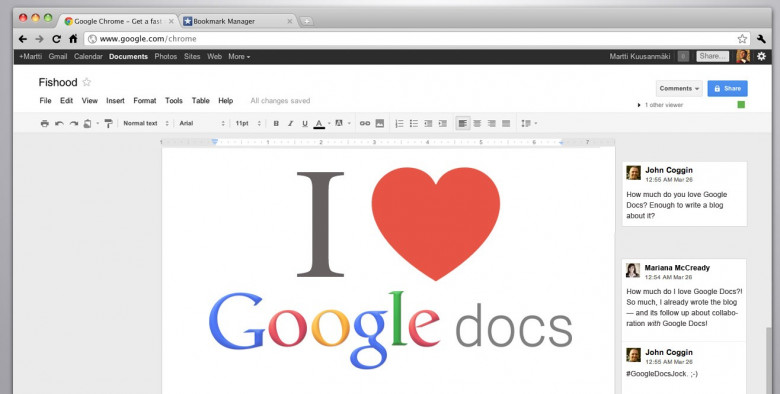Toggle underline formatting
The width and height of the screenshot is (780, 394).
[305, 123]
